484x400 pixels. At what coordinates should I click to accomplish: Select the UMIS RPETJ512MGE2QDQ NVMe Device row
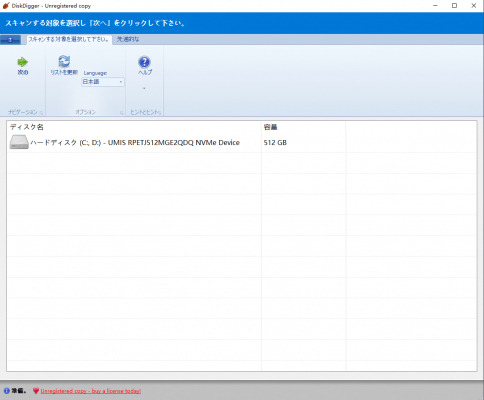[242, 142]
